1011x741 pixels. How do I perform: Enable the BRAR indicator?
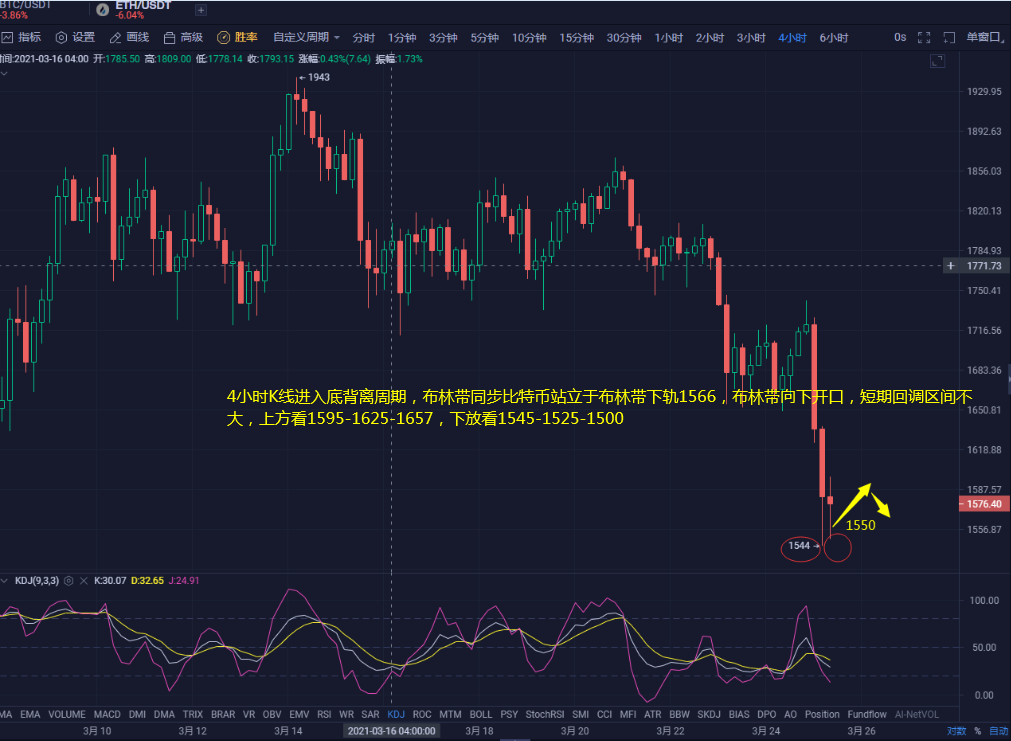point(223,714)
